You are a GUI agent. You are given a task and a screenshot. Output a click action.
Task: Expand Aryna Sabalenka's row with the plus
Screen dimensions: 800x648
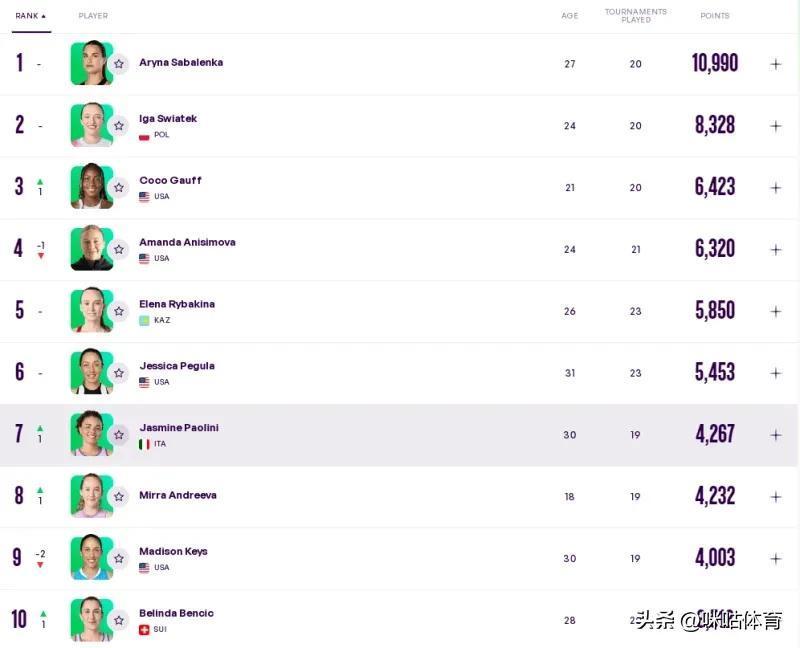[775, 64]
